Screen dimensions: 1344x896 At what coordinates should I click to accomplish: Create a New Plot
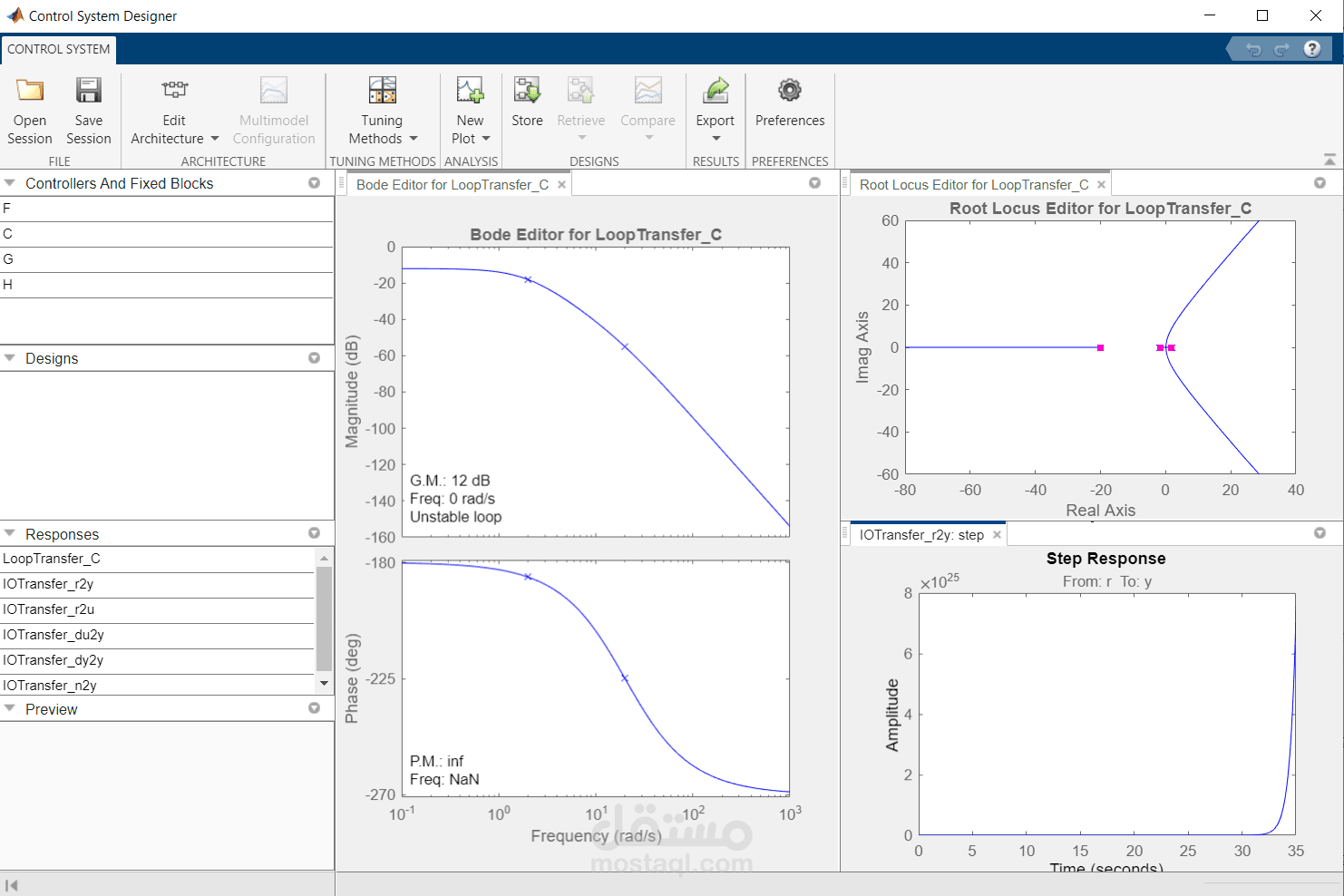[470, 100]
